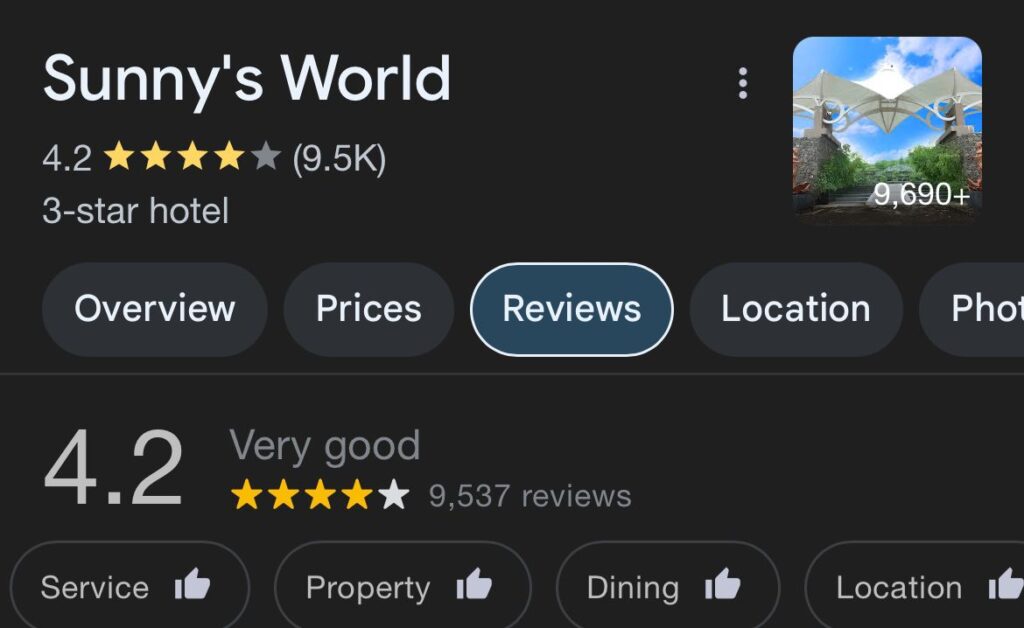Open the partially visible Photos tab
Screen dimensions: 1024x628
click(972, 309)
